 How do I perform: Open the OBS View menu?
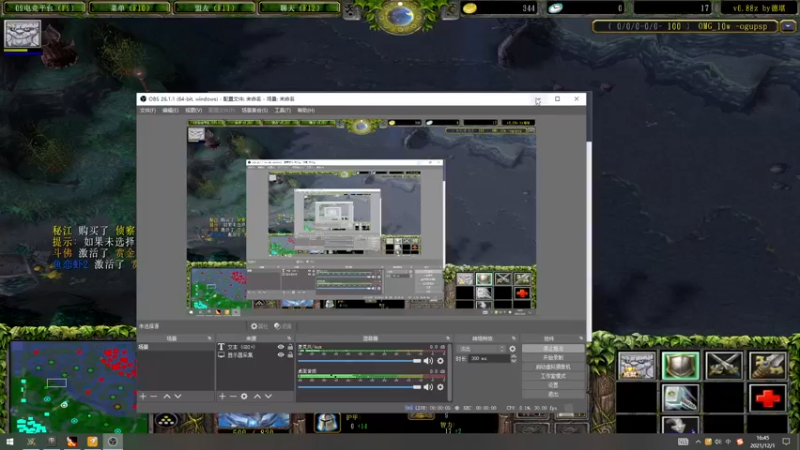point(193,110)
